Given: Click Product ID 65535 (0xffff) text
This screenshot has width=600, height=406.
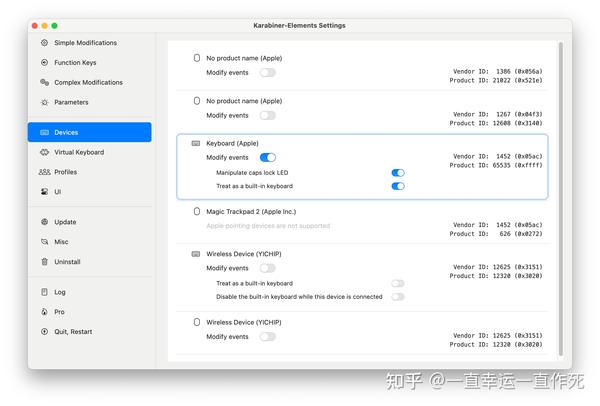Looking at the screenshot, I should pyautogui.click(x=496, y=165).
